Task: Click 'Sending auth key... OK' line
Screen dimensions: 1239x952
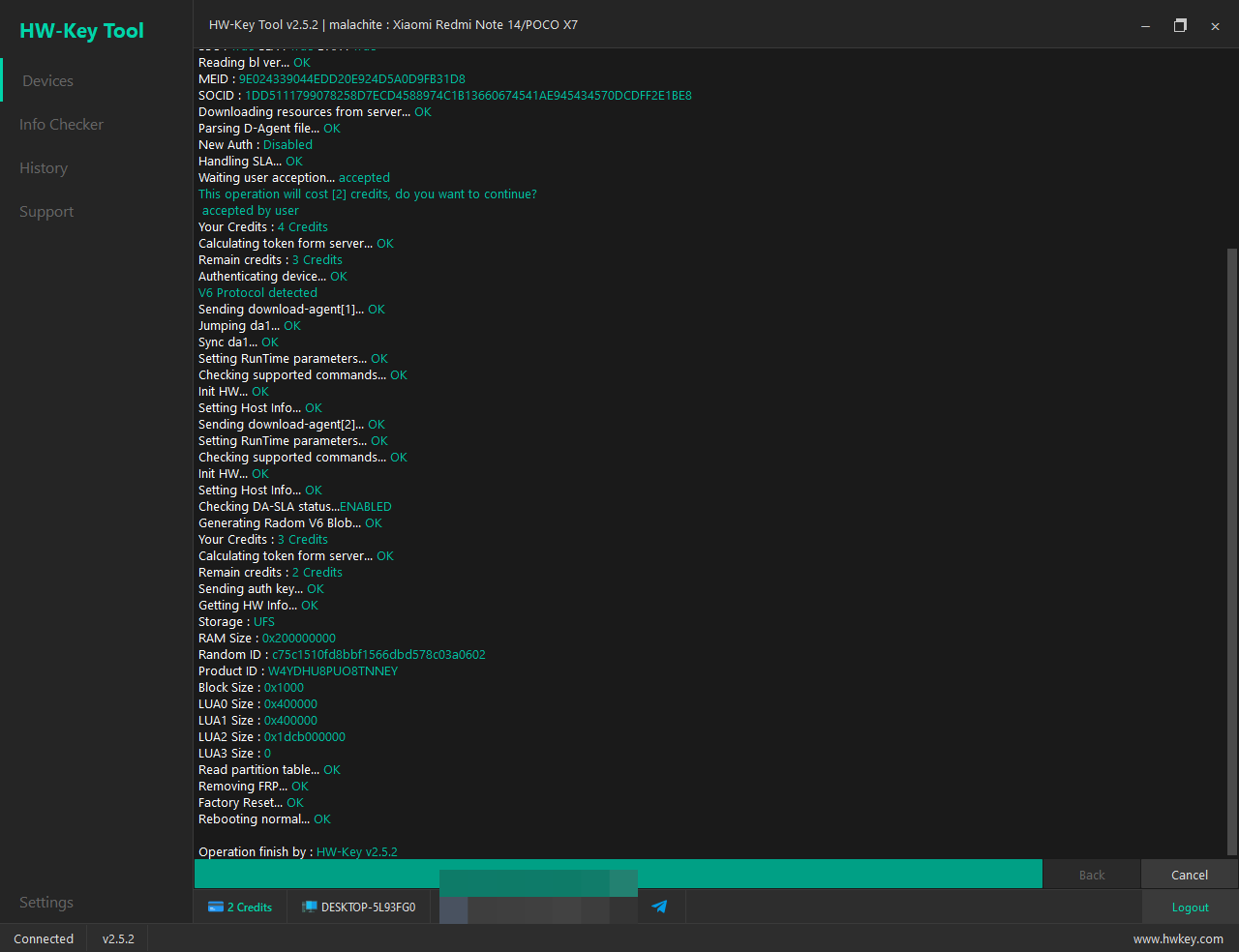Action: coord(261,589)
